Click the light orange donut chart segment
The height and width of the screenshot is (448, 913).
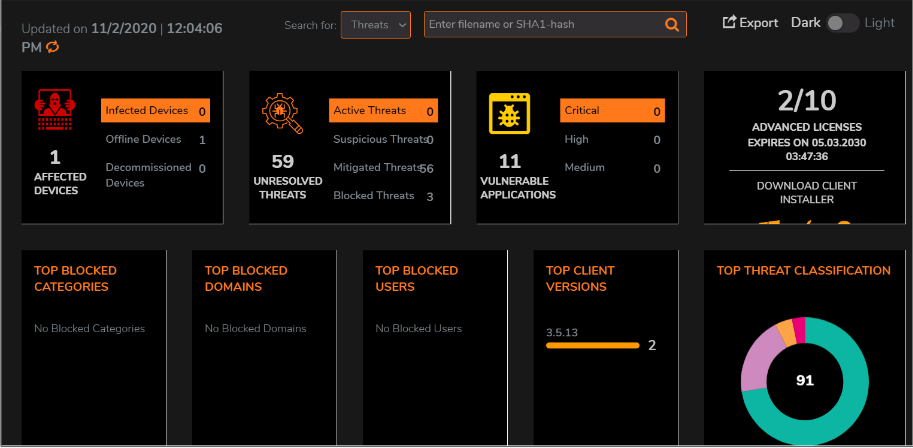(x=786, y=332)
